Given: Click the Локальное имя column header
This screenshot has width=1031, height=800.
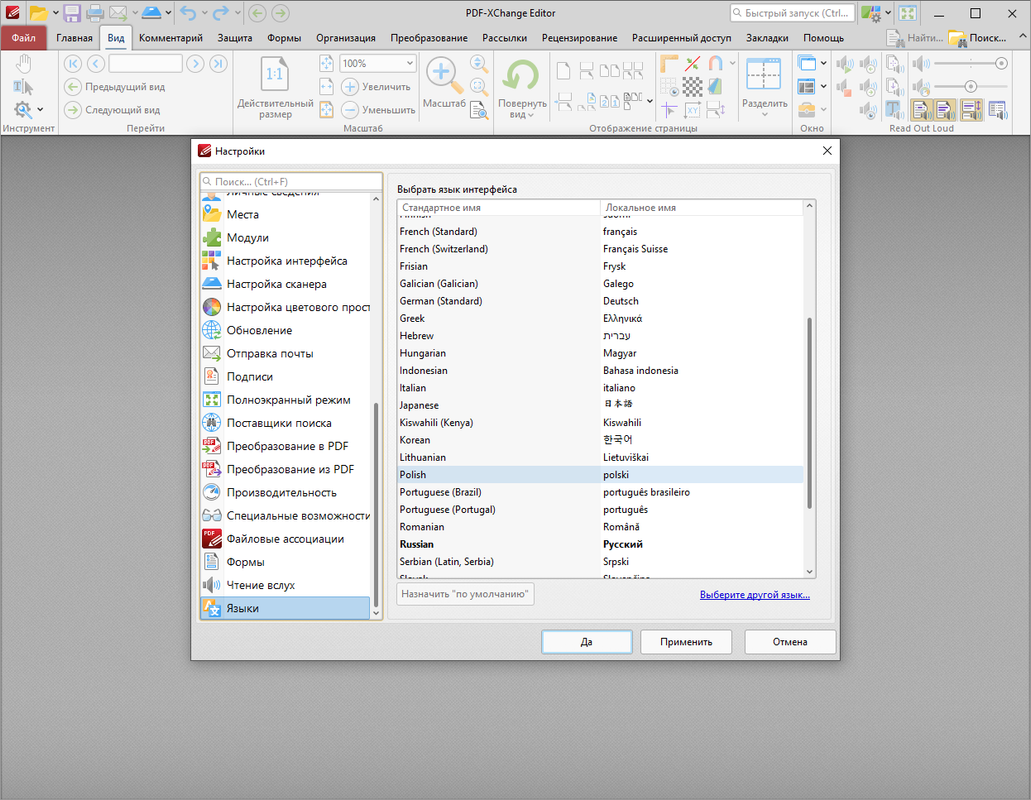Looking at the screenshot, I should click(x=702, y=208).
